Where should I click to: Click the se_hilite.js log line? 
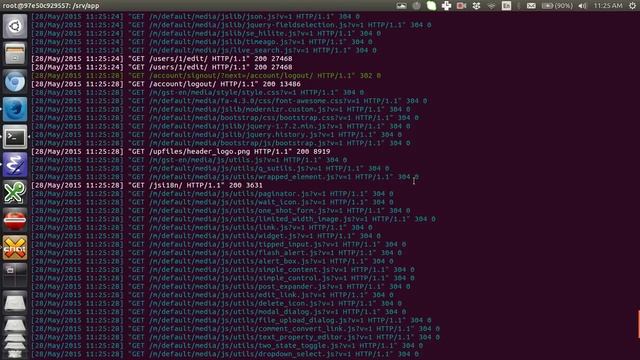206,33
